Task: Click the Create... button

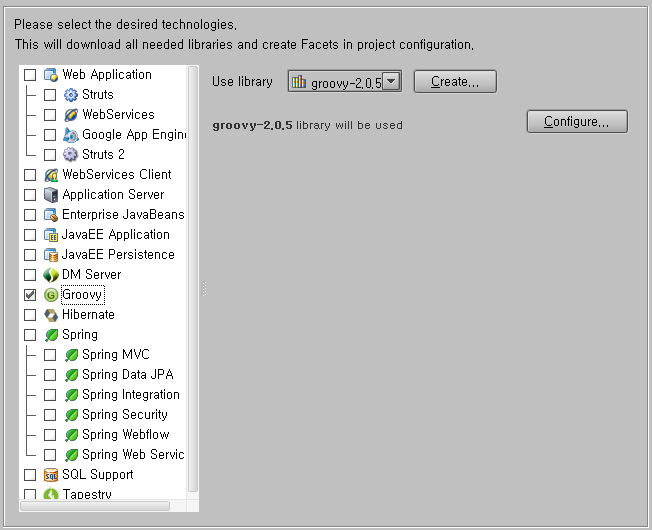Action: 455,81
